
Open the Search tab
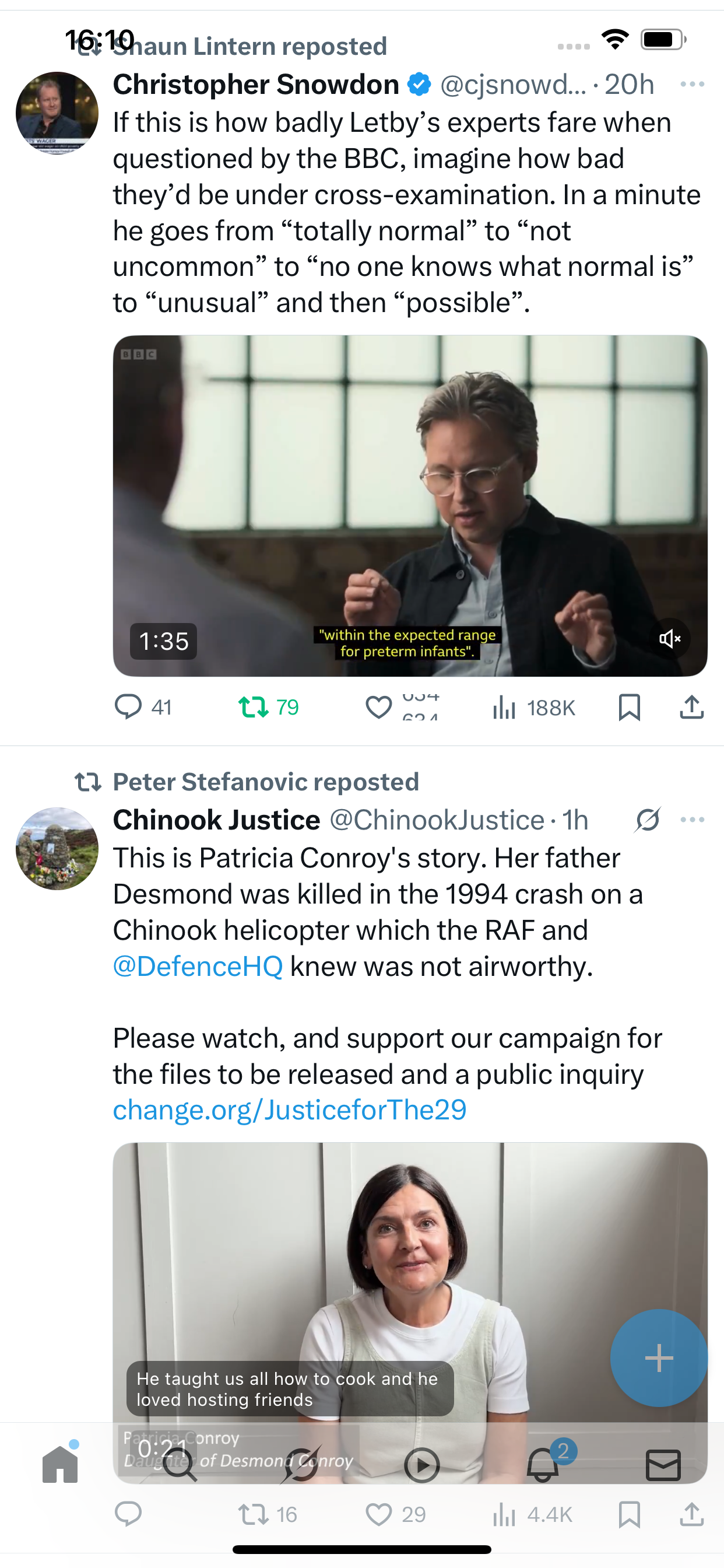point(180,1466)
